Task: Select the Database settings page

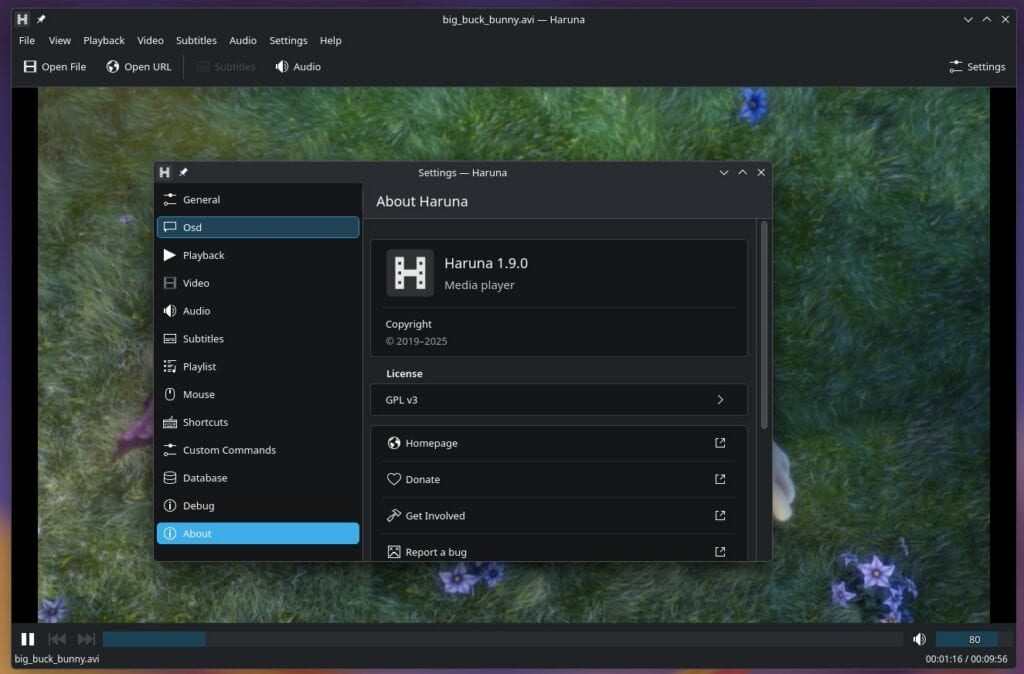Action: [258, 478]
